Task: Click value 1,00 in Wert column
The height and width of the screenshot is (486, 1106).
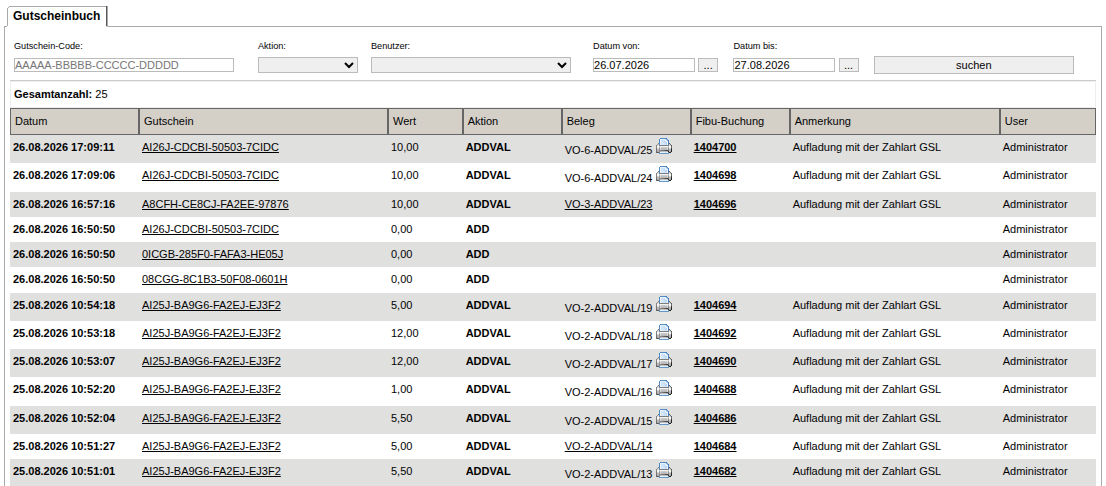Action: click(401, 389)
